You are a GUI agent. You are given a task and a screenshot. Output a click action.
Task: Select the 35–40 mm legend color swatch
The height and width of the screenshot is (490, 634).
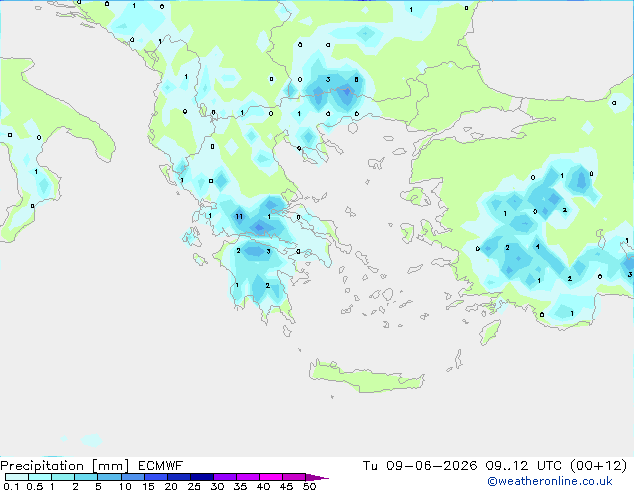247,477
